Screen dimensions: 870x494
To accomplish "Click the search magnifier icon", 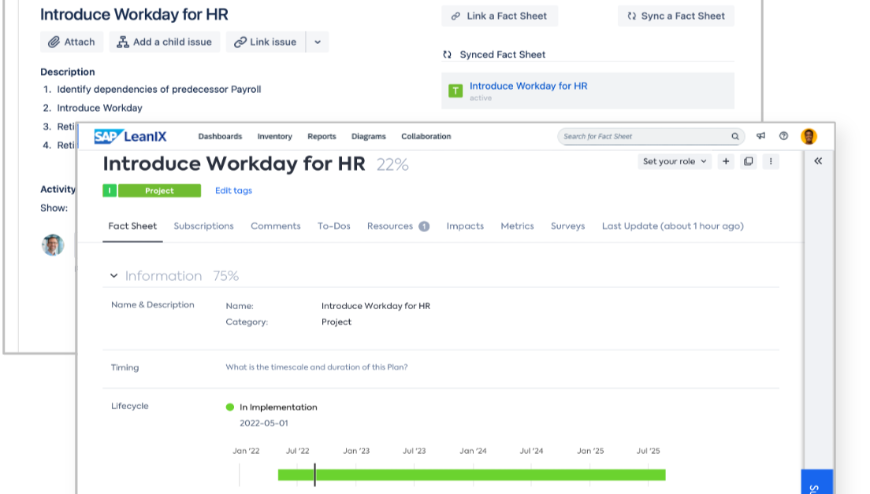I will click(x=735, y=136).
